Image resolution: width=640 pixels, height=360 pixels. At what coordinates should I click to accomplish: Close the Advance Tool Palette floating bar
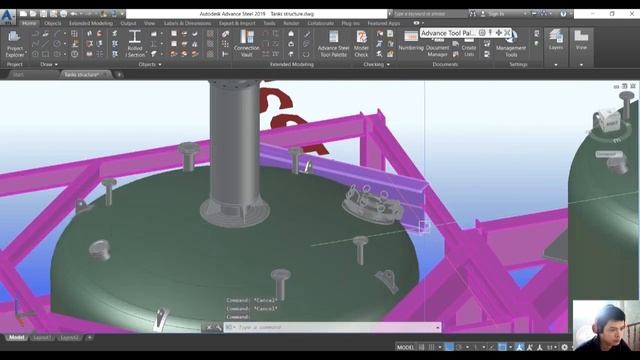[507, 33]
